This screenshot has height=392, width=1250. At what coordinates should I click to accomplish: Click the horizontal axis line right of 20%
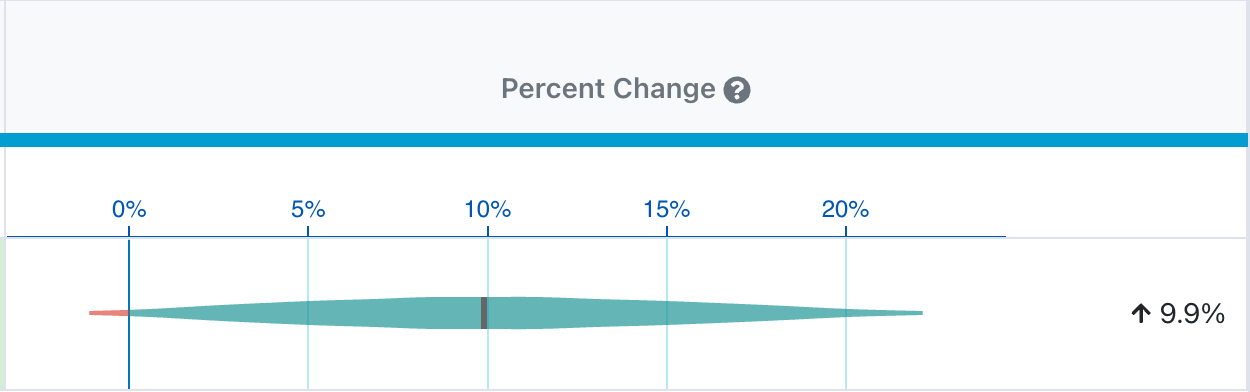pyautogui.click(x=926, y=237)
